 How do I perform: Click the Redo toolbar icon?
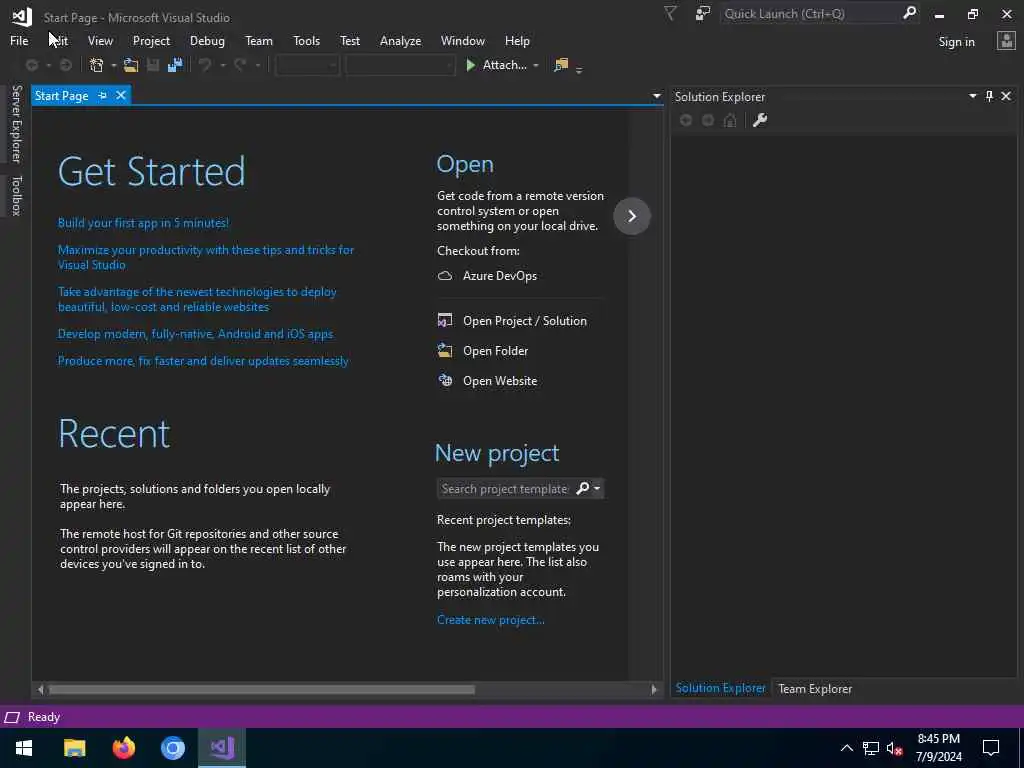pos(240,65)
